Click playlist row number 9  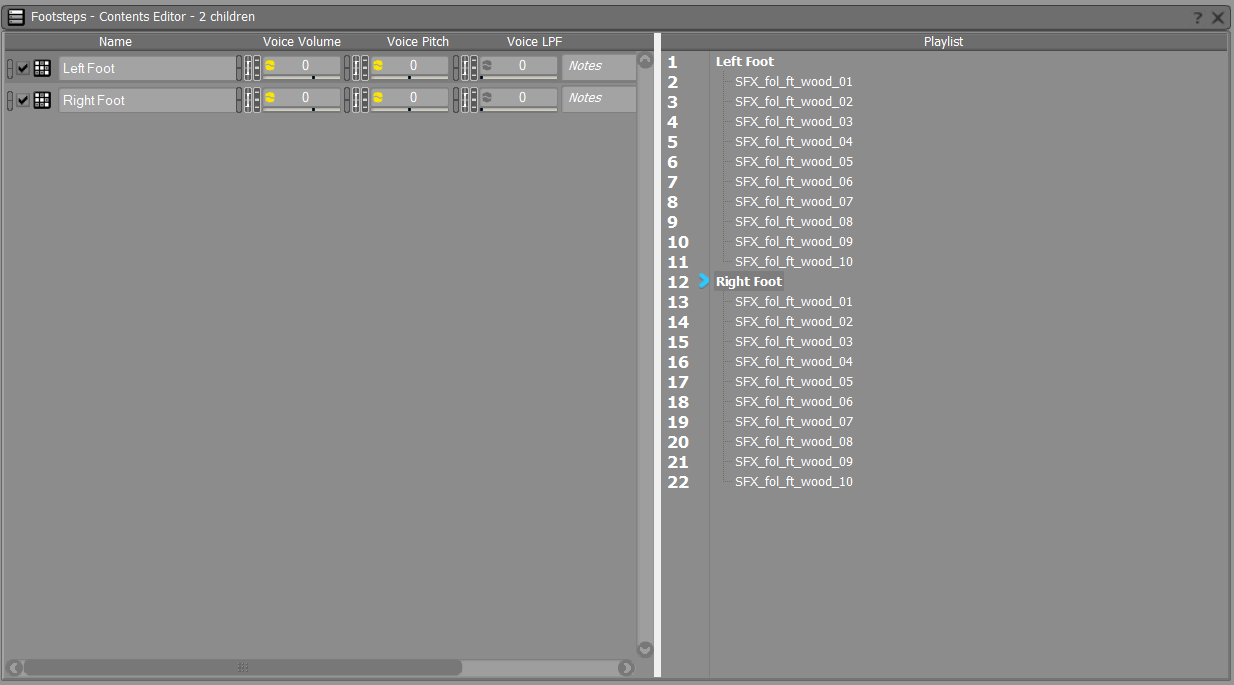pyautogui.click(x=672, y=222)
